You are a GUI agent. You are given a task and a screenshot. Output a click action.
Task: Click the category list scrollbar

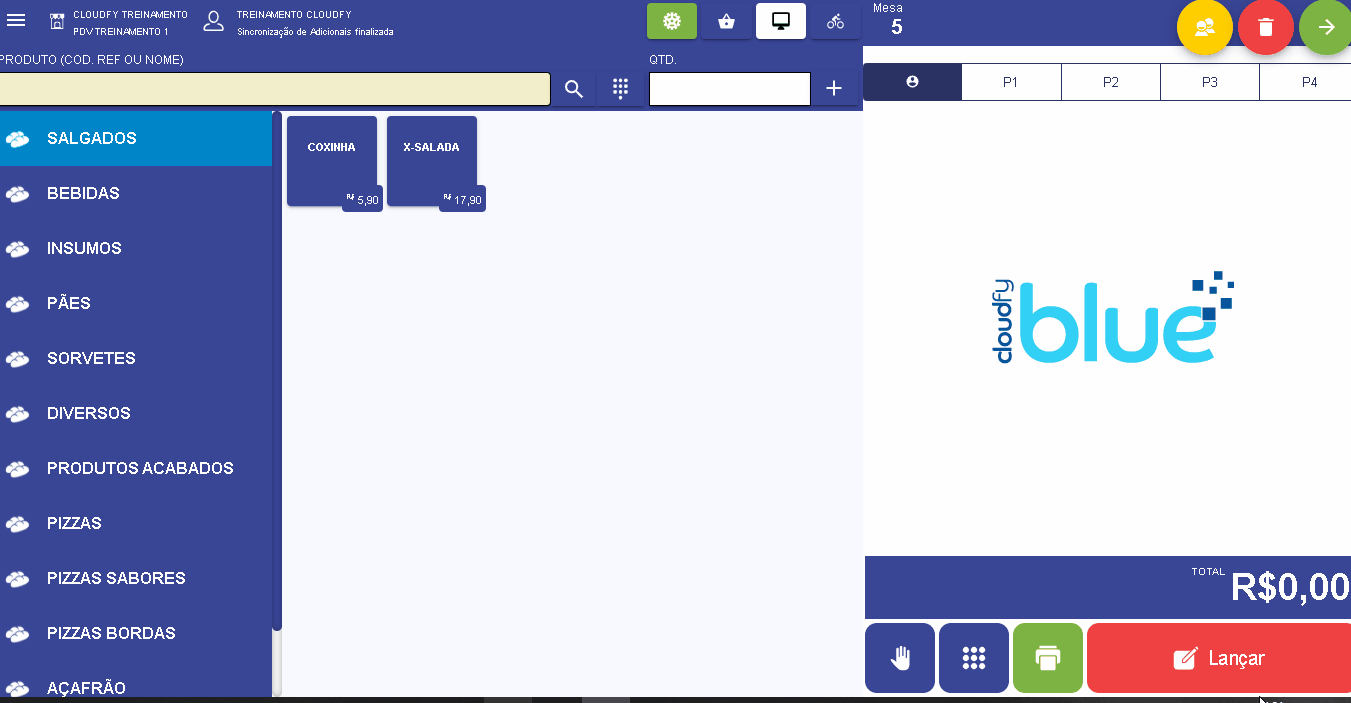click(x=277, y=371)
